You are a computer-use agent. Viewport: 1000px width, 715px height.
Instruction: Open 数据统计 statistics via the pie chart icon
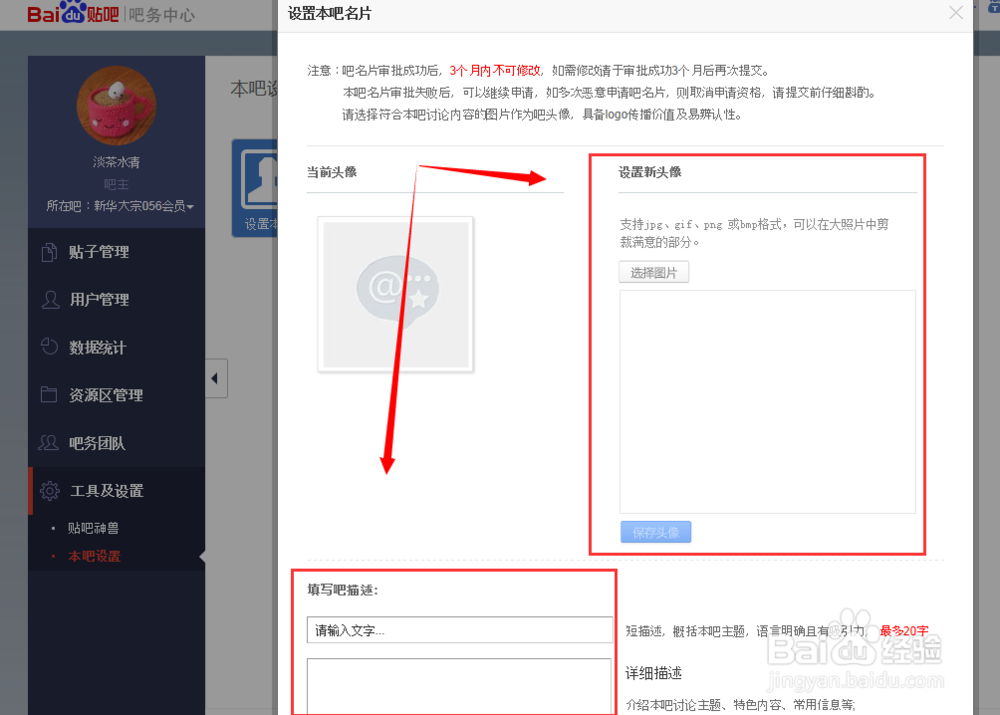pos(50,347)
